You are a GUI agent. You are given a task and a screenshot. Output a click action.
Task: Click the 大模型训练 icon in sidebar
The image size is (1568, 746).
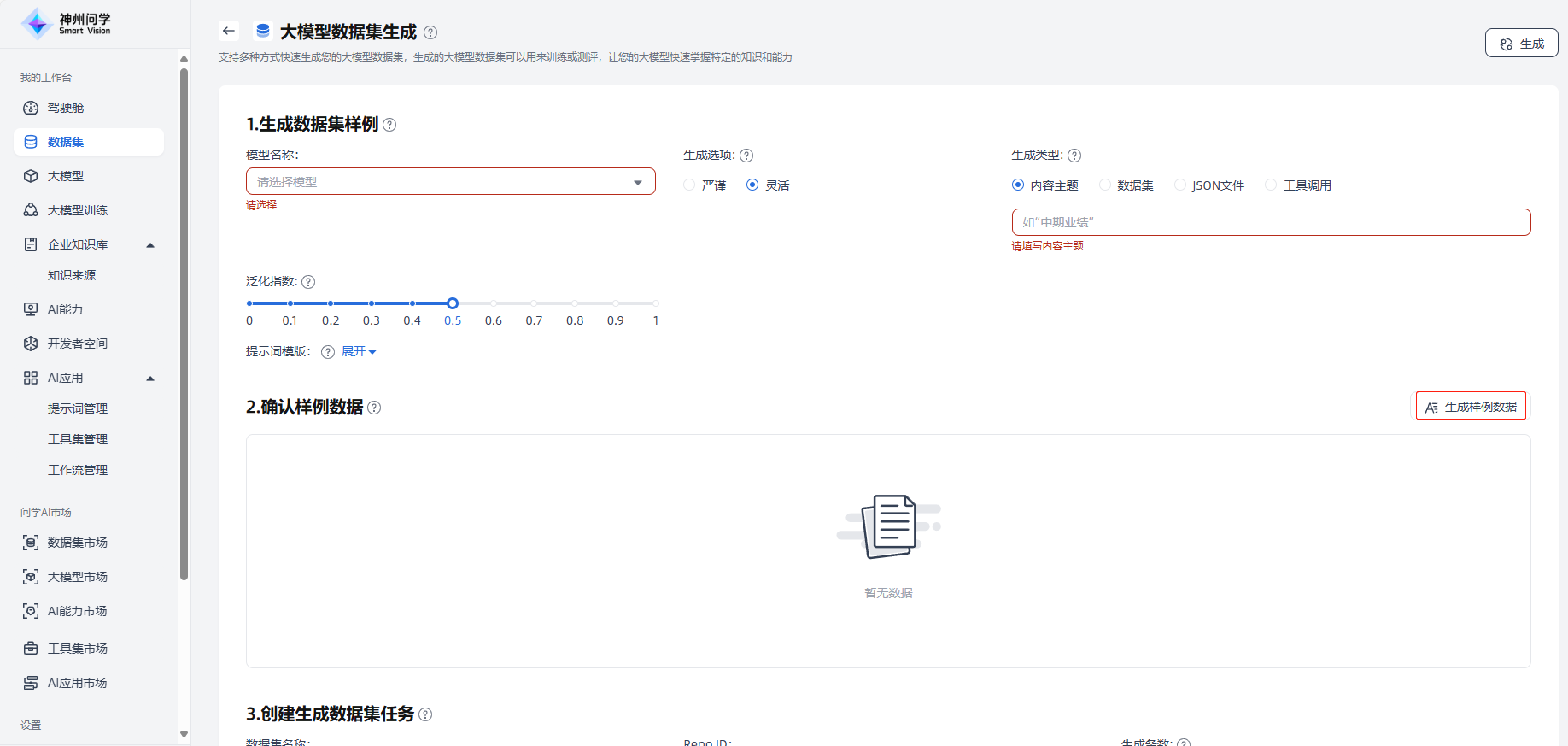tap(31, 210)
